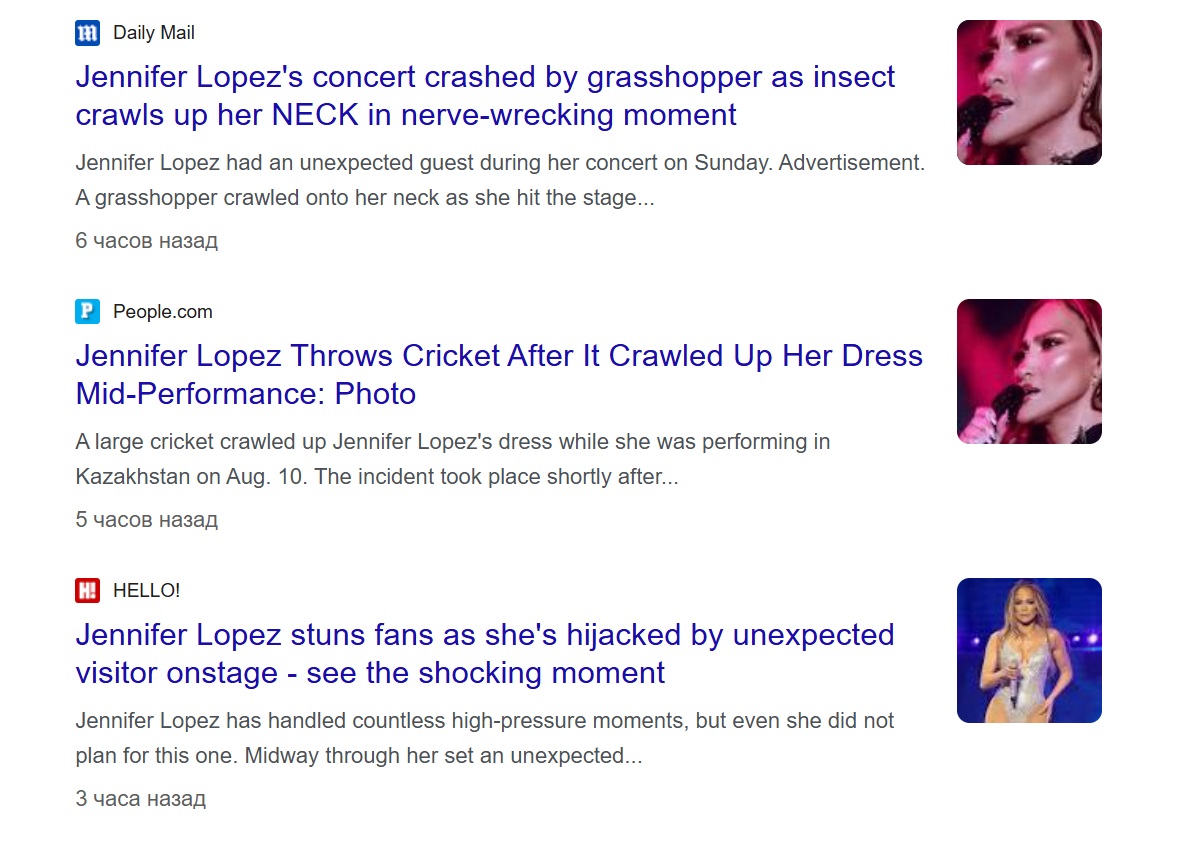The image size is (1181, 841).
Task: Click the '6 часов назад' timestamp
Action: coord(146,241)
